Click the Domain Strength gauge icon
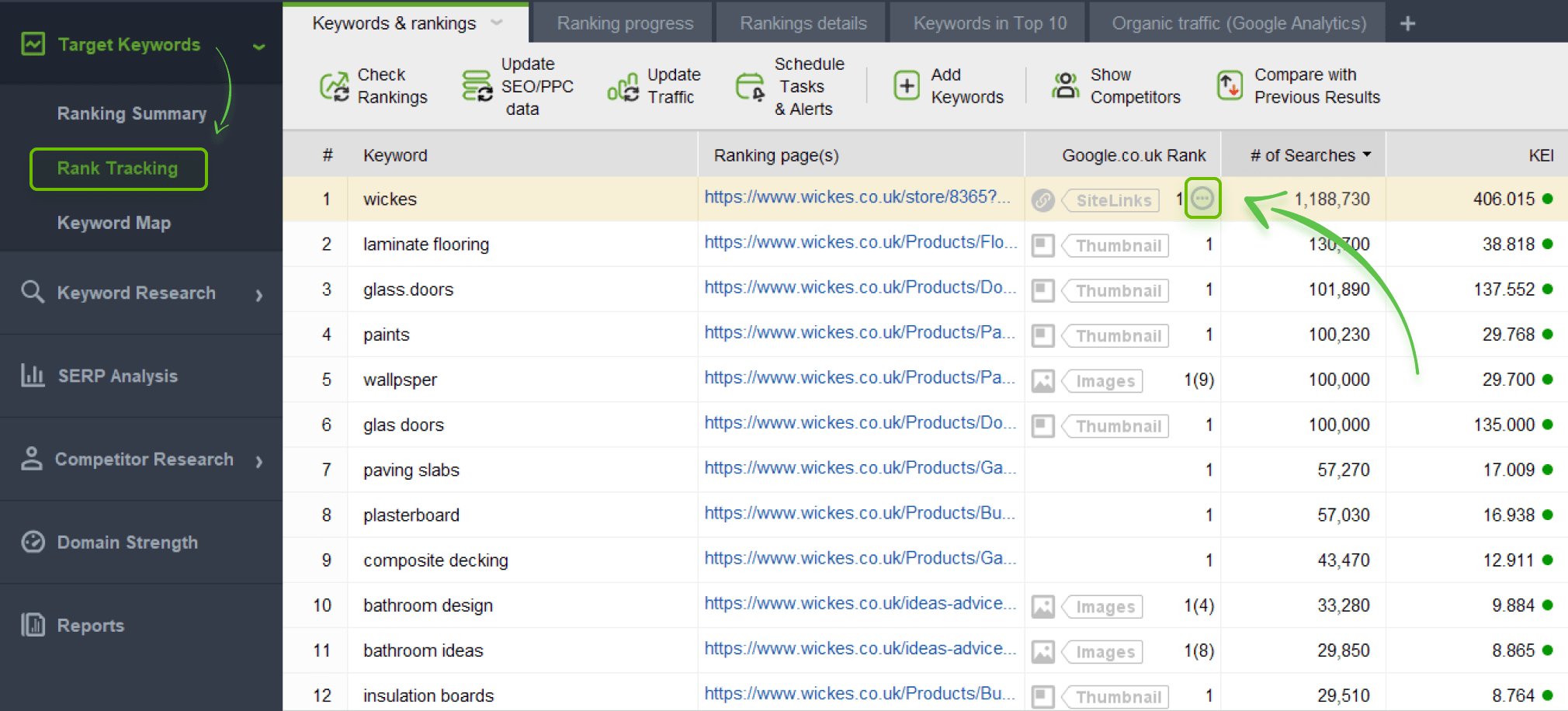 pos(33,542)
